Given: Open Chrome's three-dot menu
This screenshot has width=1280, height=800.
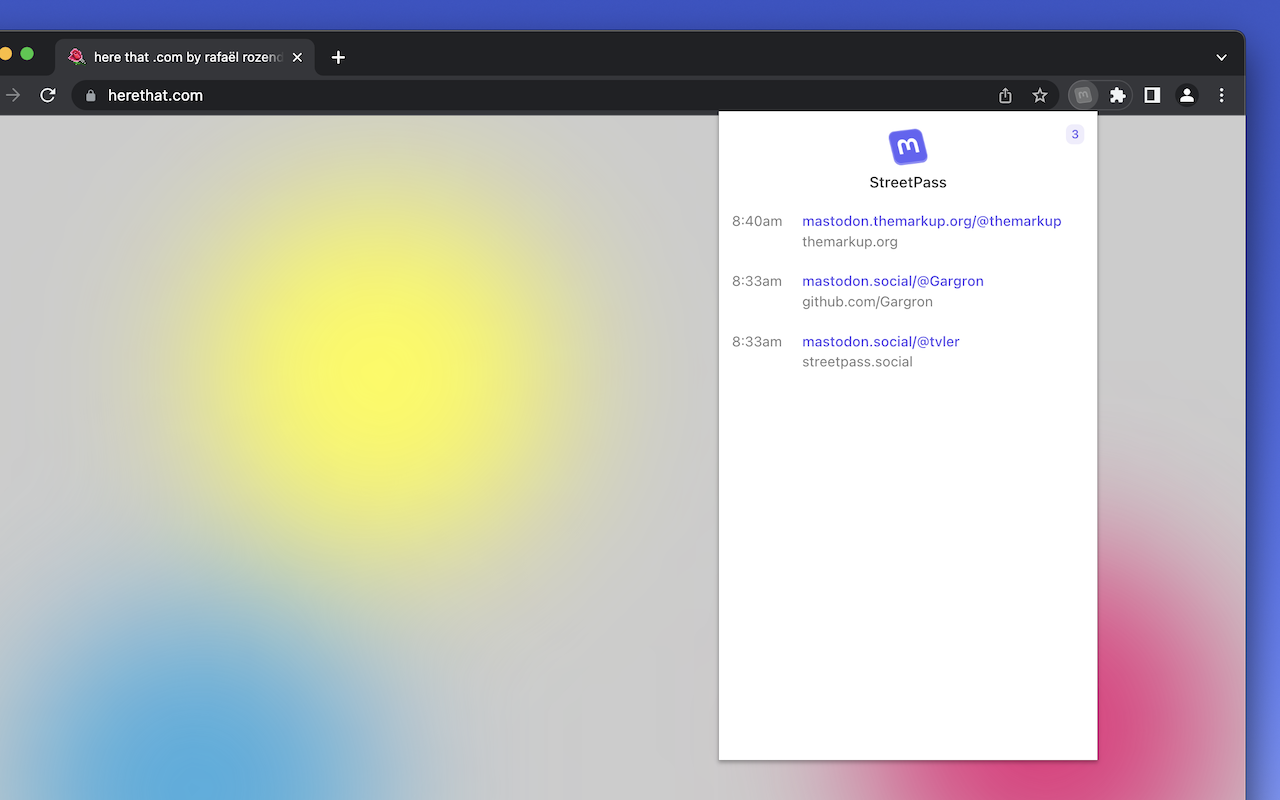Looking at the screenshot, I should tap(1221, 95).
